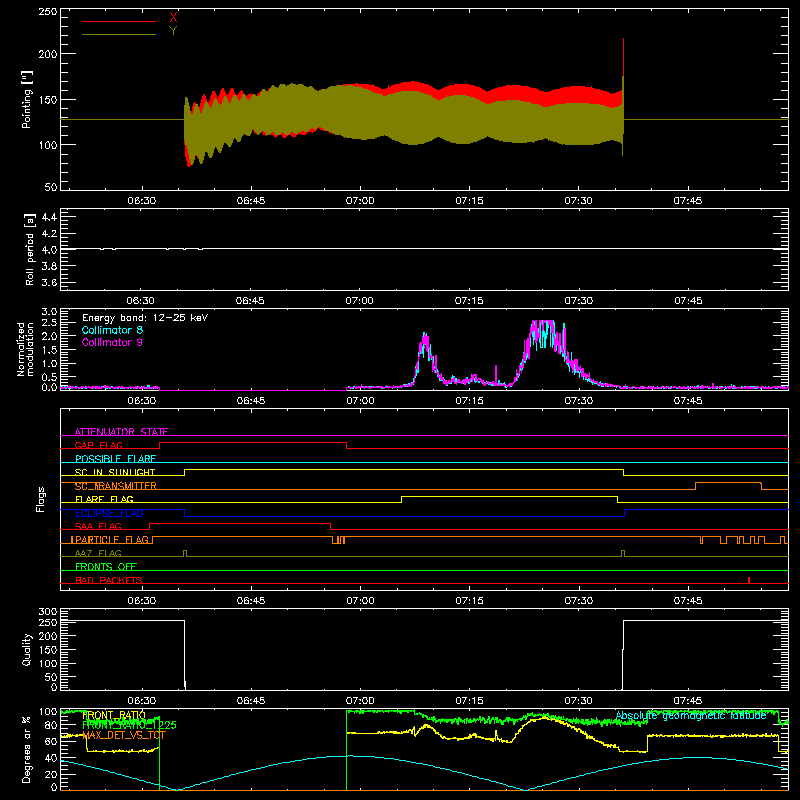Select the yellow FRONT_RATIO legend label

coord(114,715)
